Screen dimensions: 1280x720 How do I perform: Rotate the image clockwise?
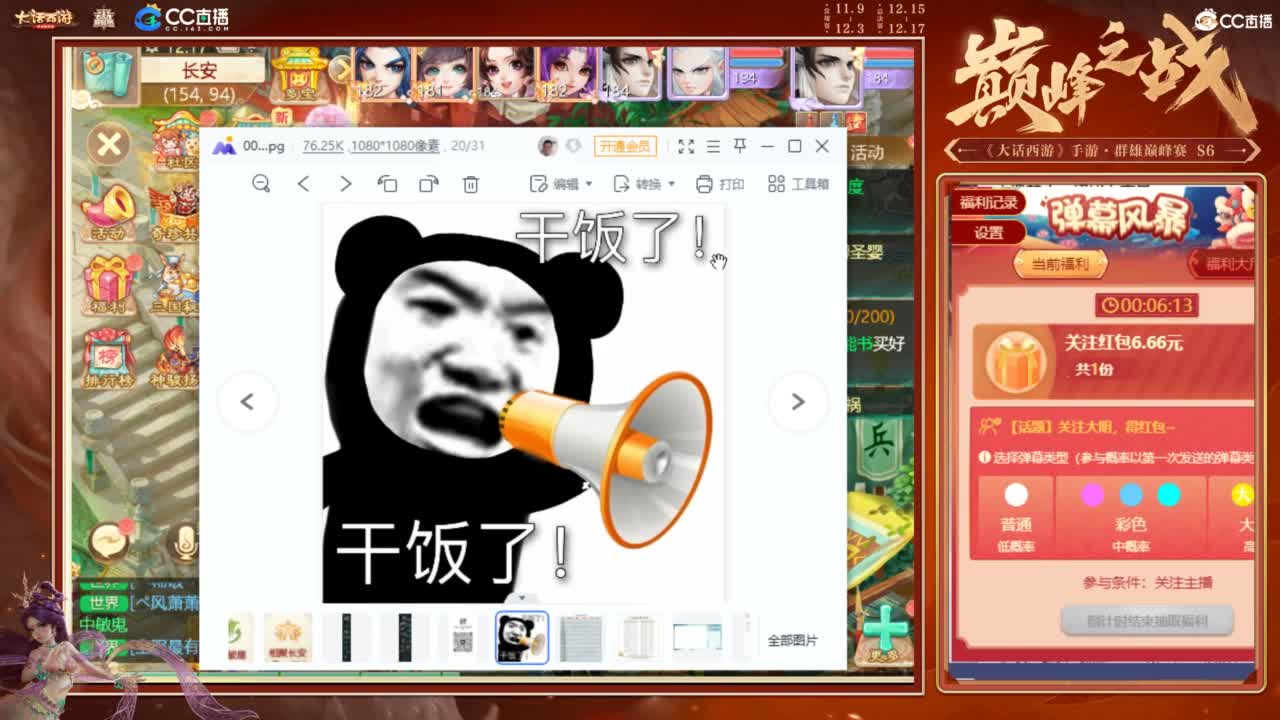(429, 184)
